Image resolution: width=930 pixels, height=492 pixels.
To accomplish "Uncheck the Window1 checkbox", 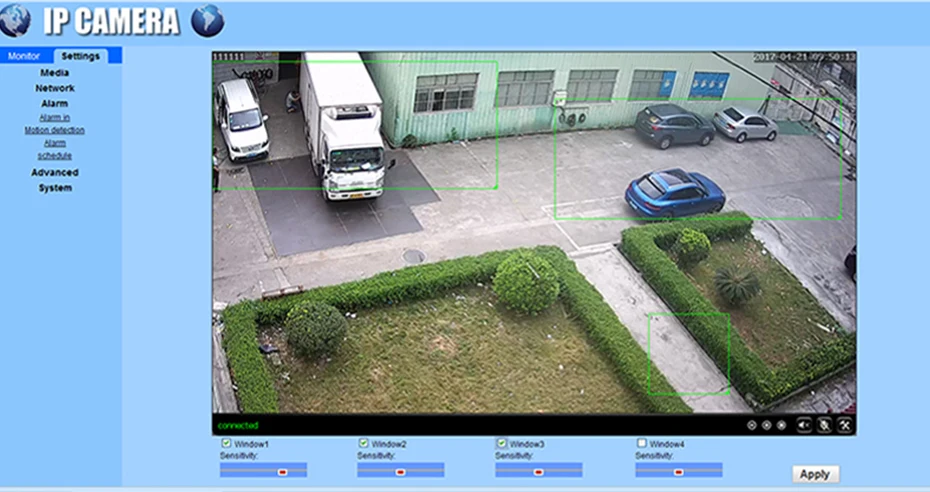I will point(226,443).
